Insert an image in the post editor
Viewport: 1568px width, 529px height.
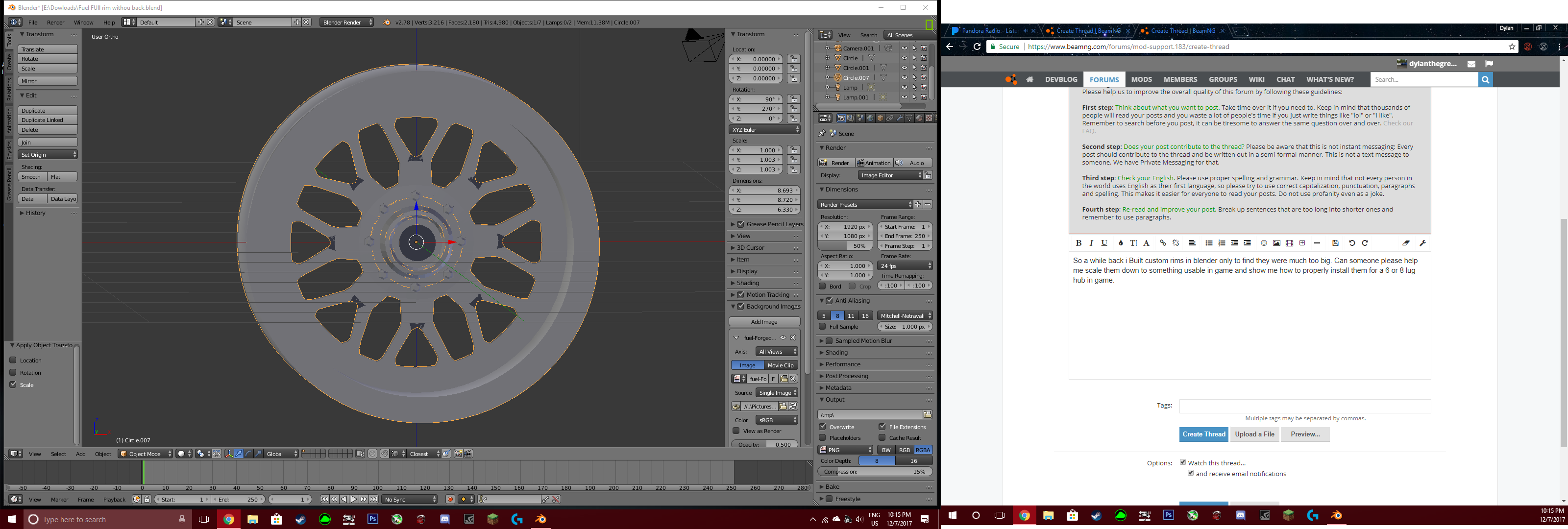(x=1277, y=243)
